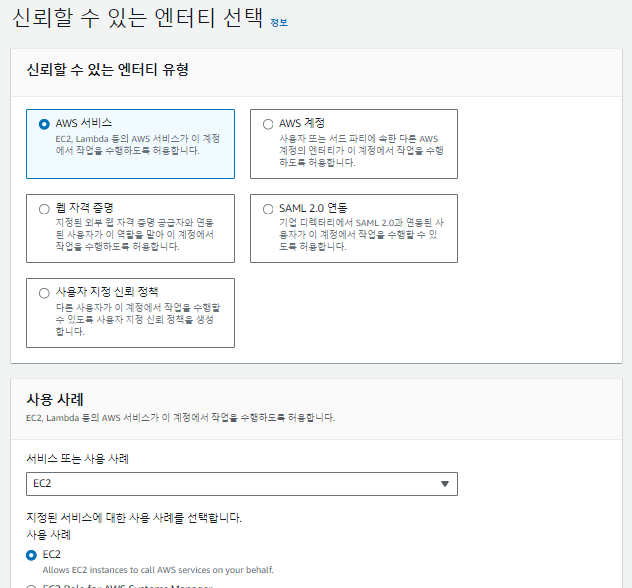The image size is (632, 588).
Task: Click the SAML 2.0 연동 card description
Action: point(362,235)
